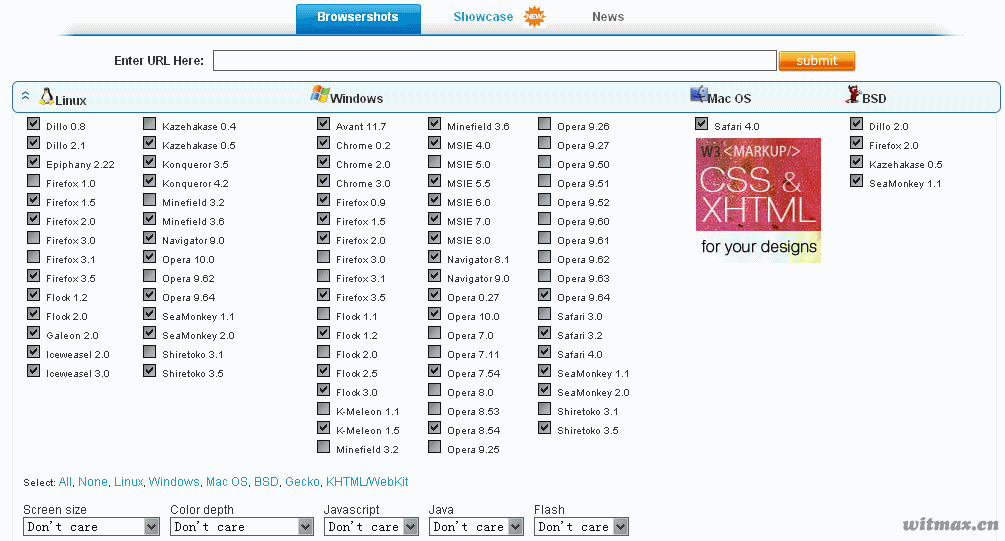Screen dimensions: 1005x541
Task: Check Windows Opera 8.0
Action: click(x=435, y=389)
